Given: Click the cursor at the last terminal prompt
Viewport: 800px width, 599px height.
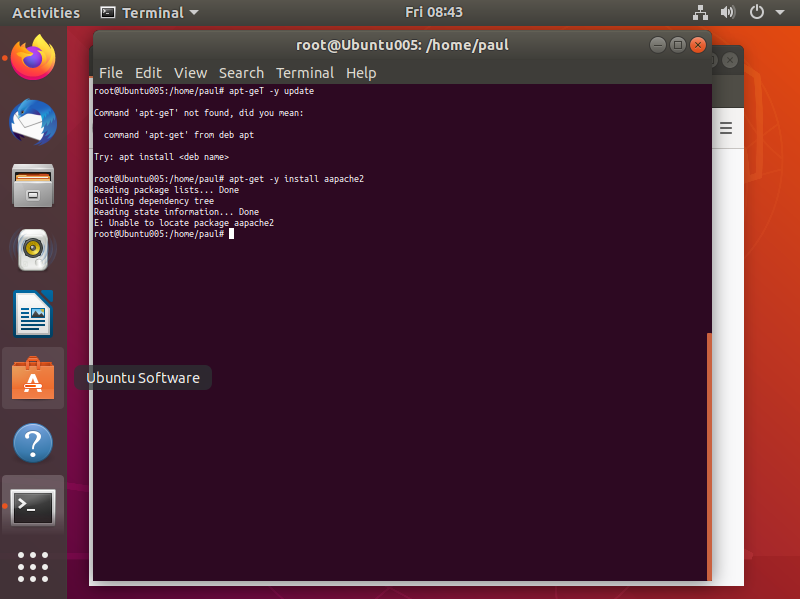Looking at the screenshot, I should pos(231,234).
